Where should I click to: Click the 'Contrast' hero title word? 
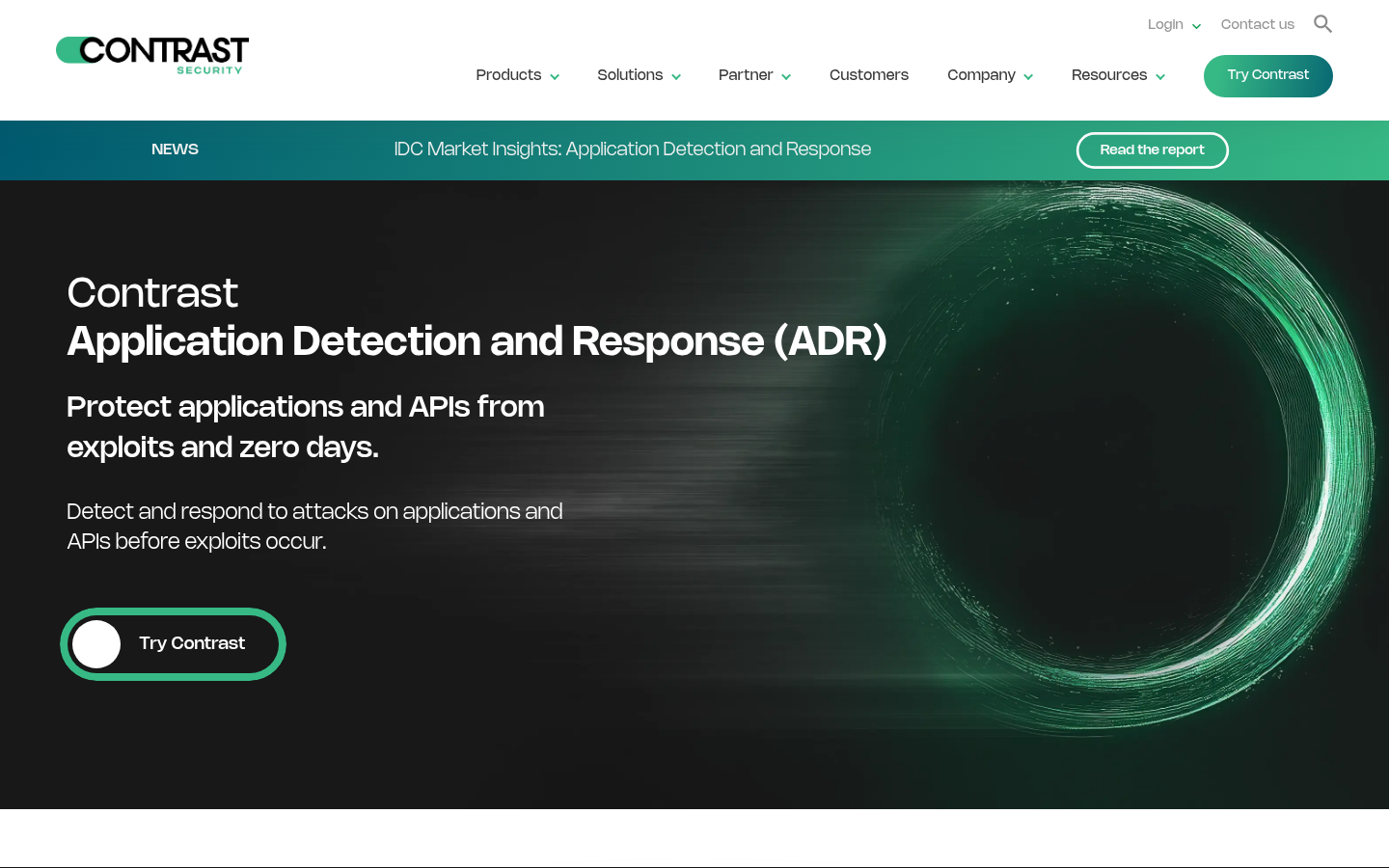(x=152, y=293)
